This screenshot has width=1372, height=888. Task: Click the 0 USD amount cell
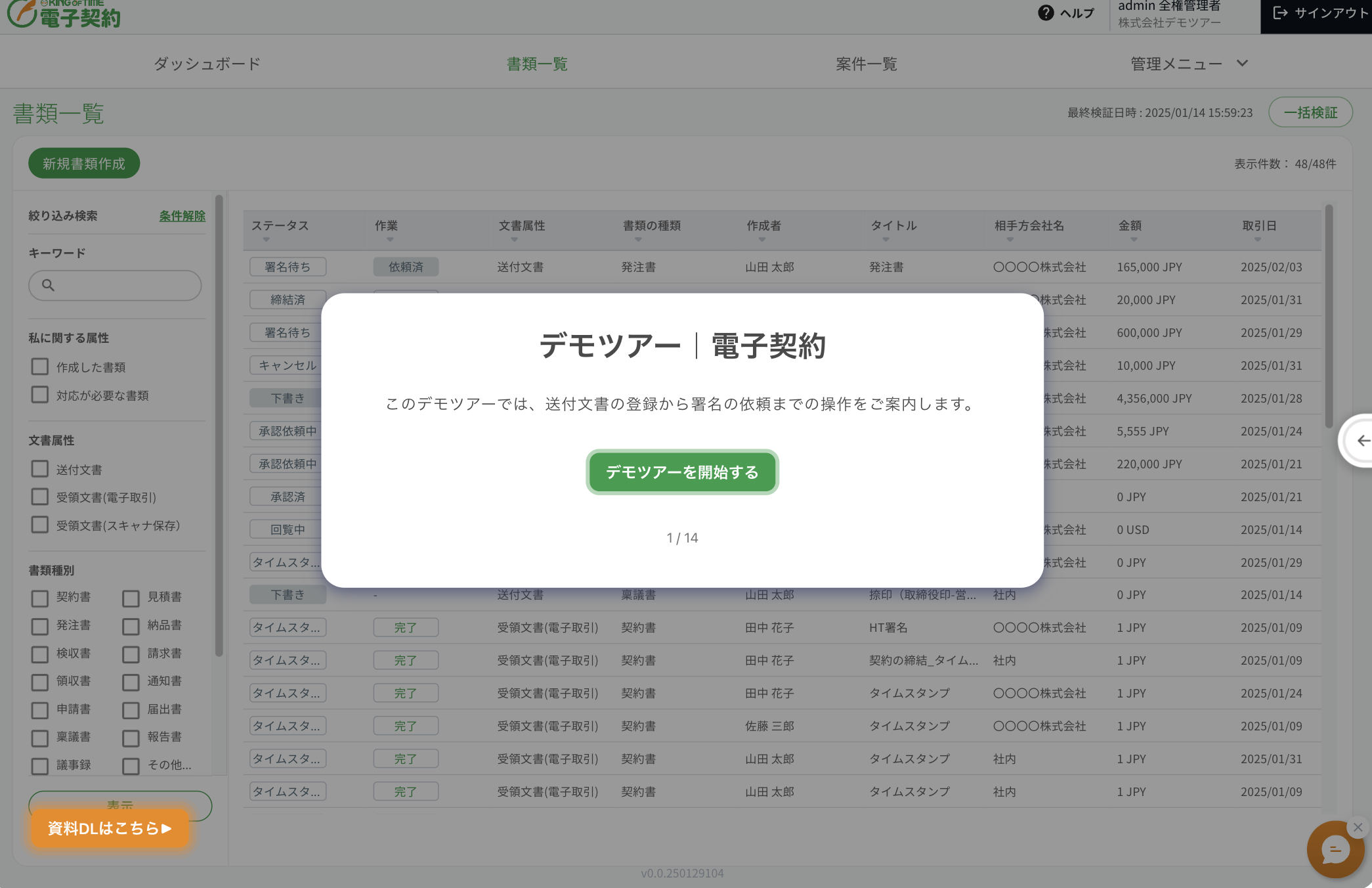1132,529
